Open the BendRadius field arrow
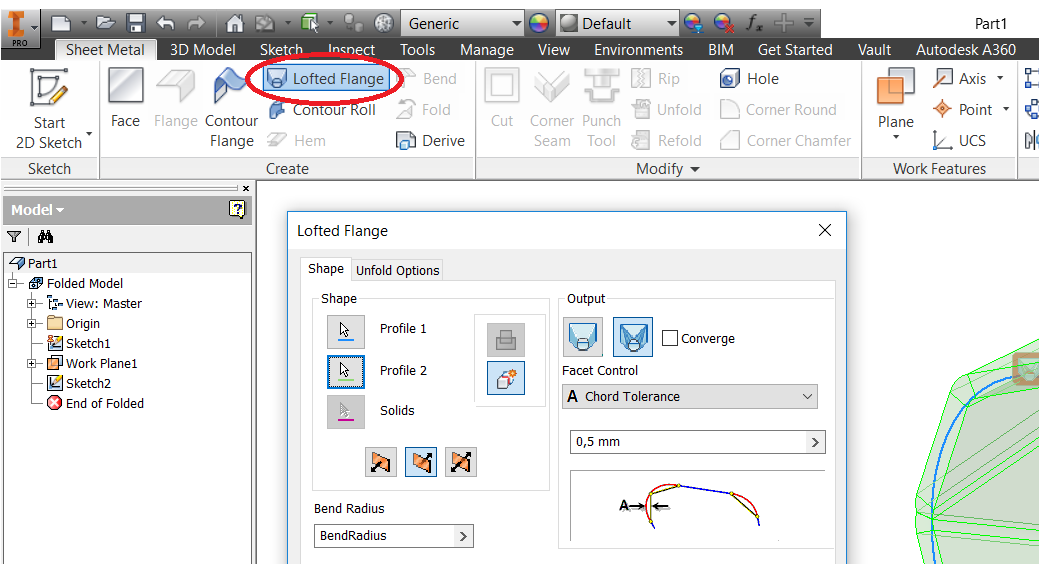The height and width of the screenshot is (564, 1039). coord(463,536)
